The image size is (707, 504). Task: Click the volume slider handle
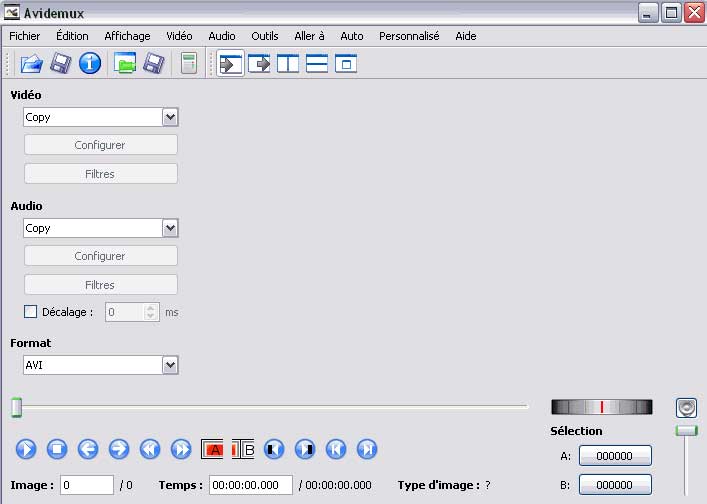[687, 431]
